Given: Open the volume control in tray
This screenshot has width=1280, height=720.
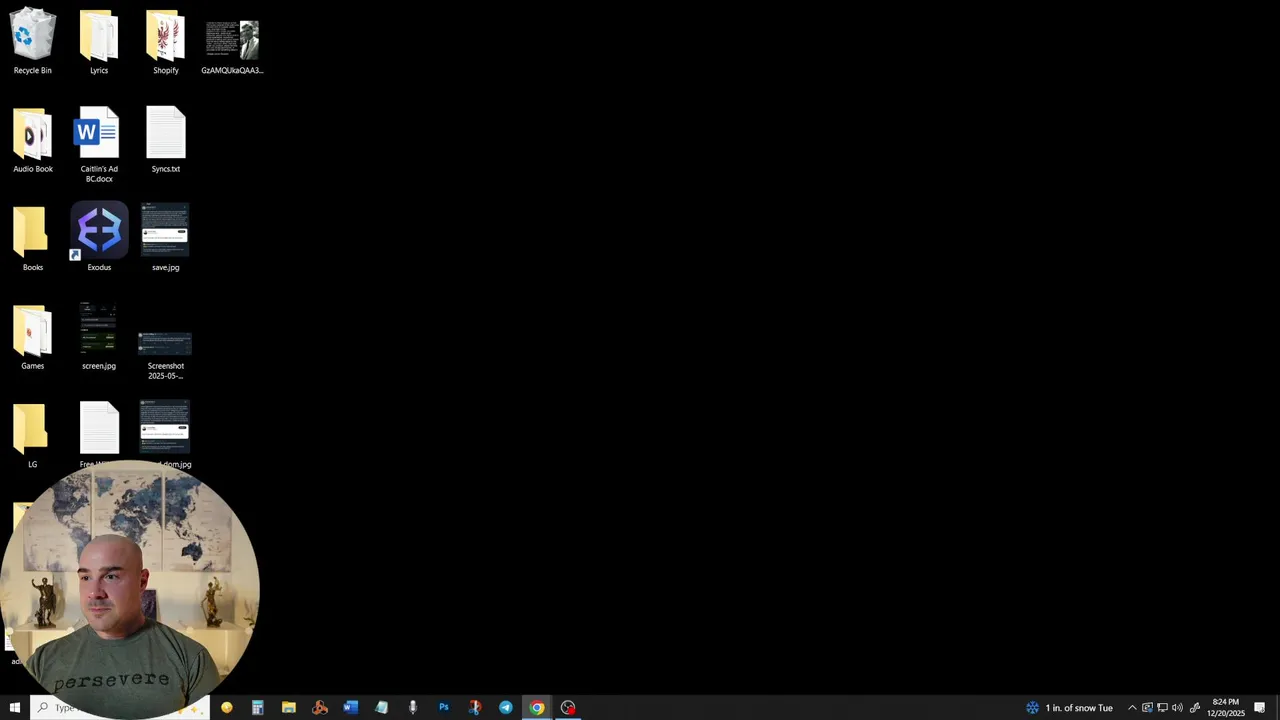Looking at the screenshot, I should pos(1177,707).
